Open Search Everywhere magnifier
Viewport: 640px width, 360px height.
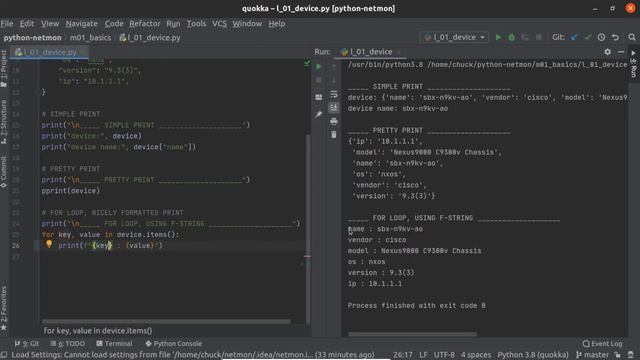(x=632, y=37)
